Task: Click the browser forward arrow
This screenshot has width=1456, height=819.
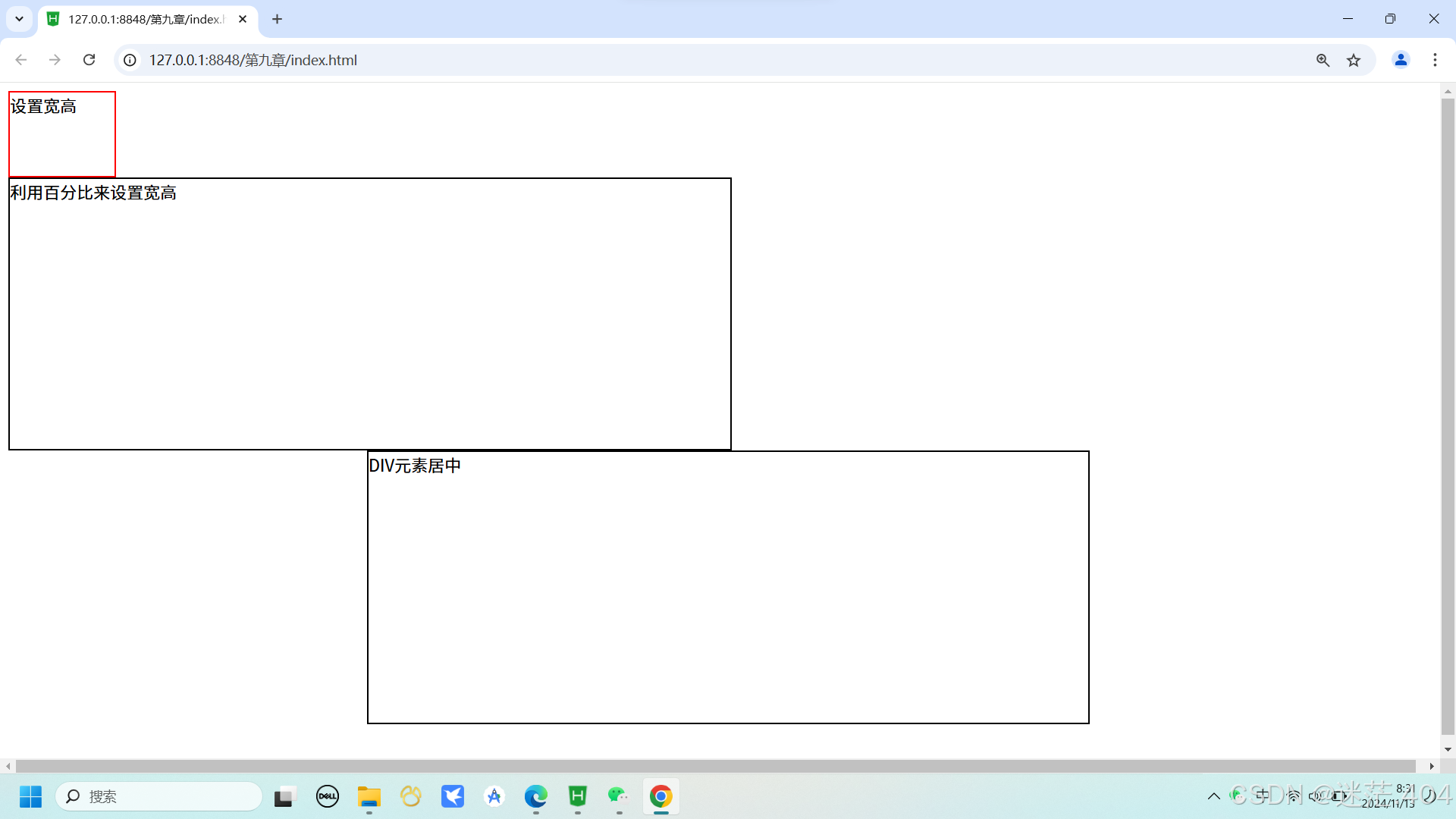Action: [55, 60]
